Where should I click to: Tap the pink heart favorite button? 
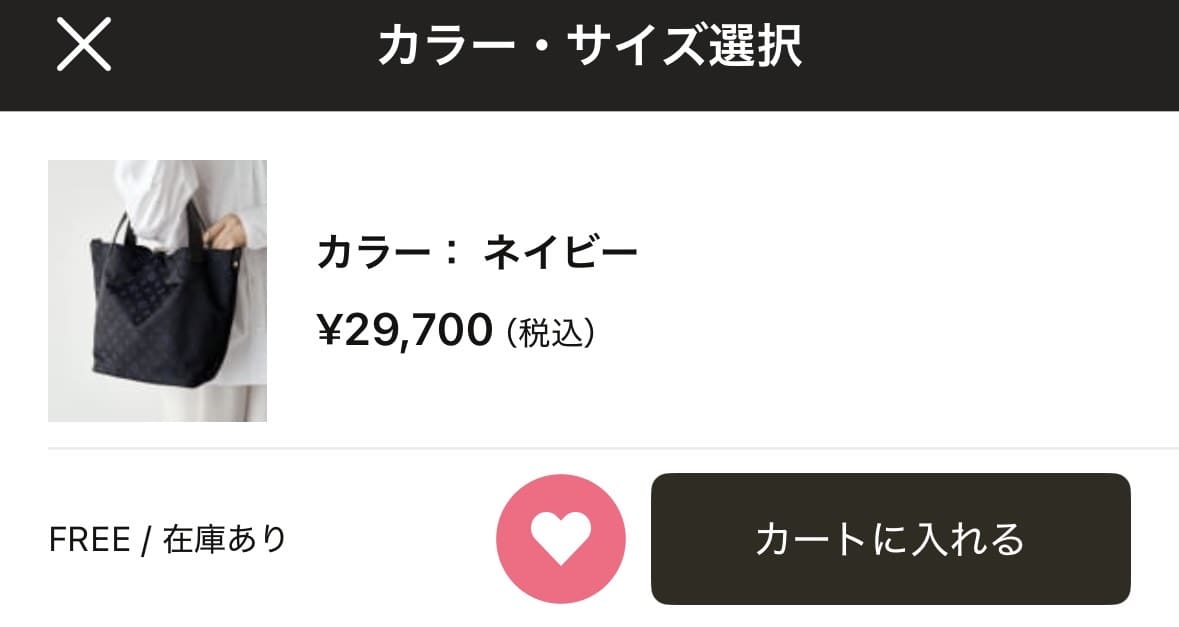(x=561, y=539)
